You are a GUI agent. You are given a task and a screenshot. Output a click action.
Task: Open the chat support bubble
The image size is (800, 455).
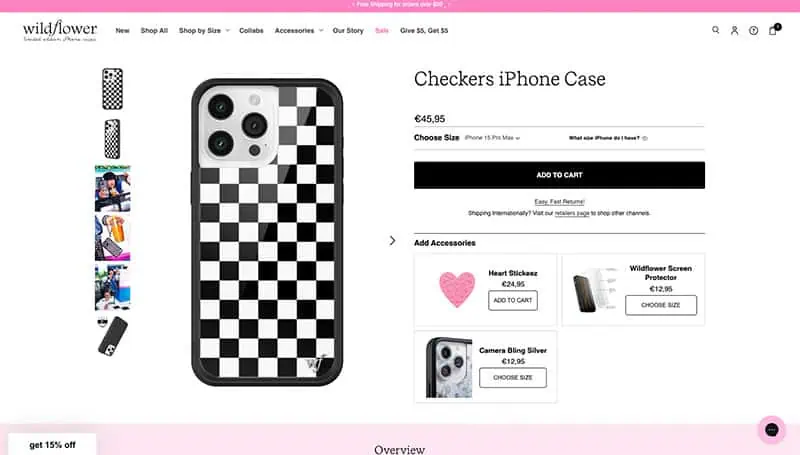click(x=771, y=429)
